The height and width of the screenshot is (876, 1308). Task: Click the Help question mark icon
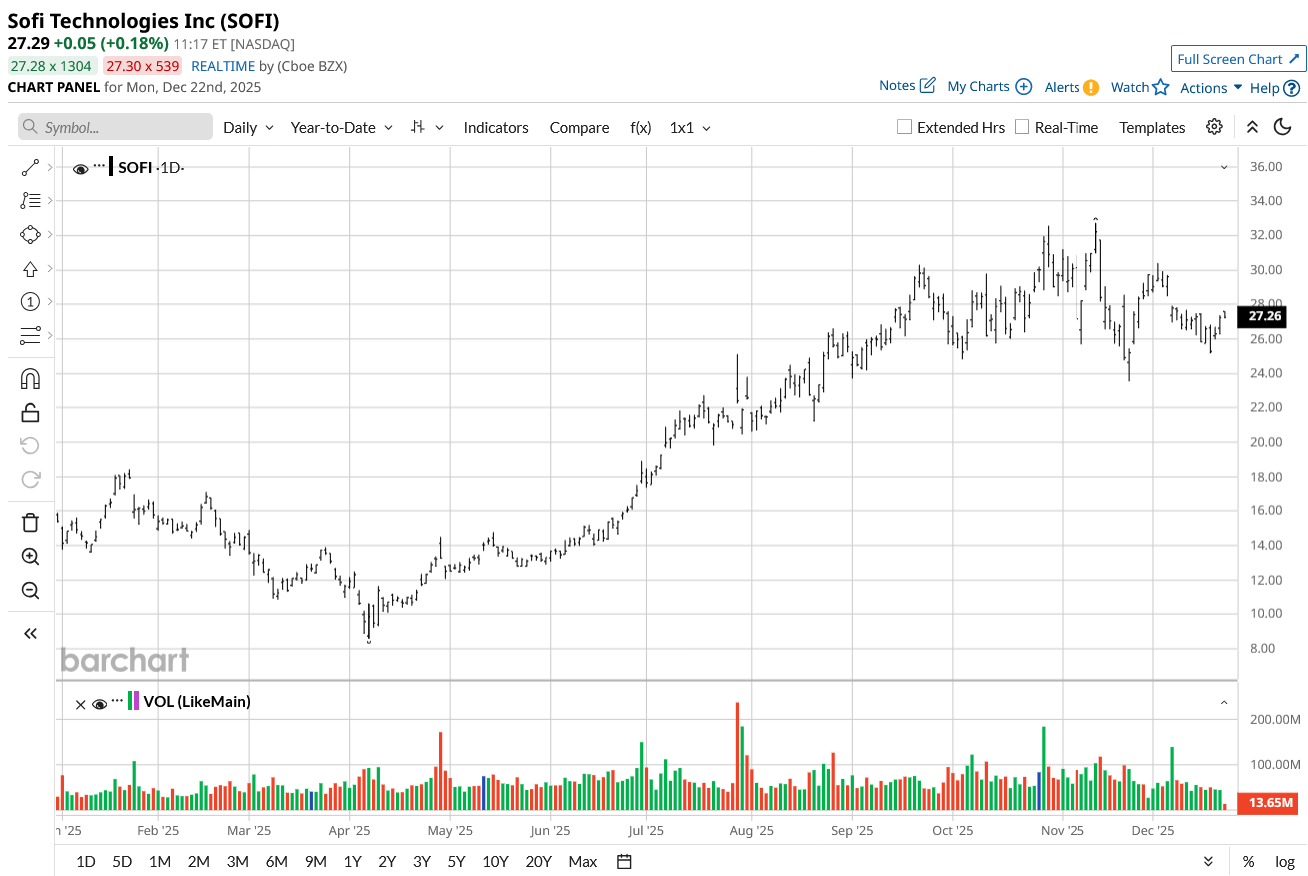point(1291,88)
